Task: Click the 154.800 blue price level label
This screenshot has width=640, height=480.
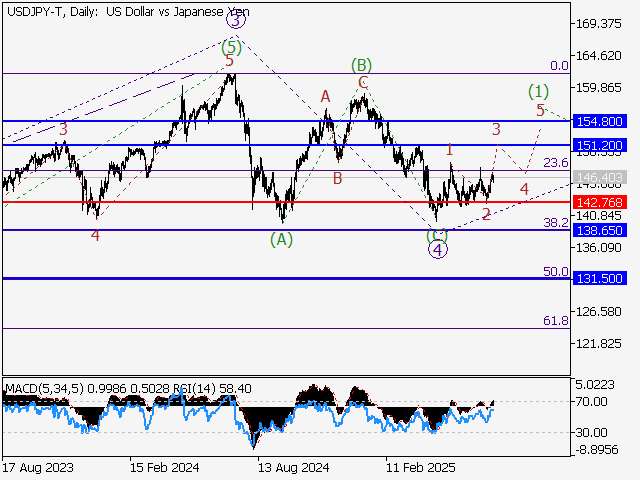Action: tap(600, 121)
